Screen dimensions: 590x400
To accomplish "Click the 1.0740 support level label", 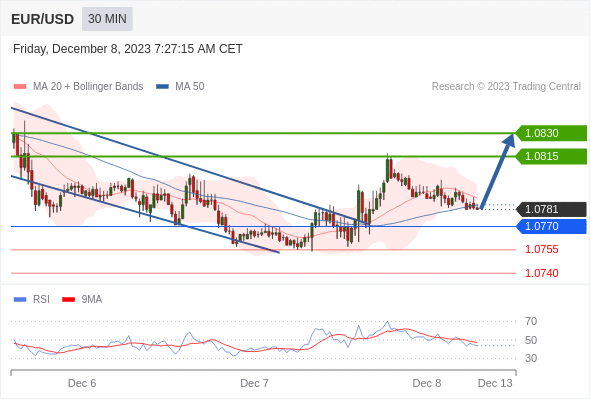I will (541, 273).
